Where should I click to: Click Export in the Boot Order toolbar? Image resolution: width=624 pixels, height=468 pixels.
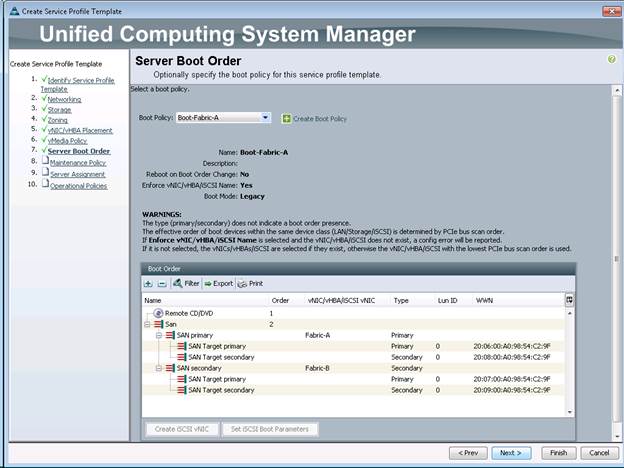point(218,283)
